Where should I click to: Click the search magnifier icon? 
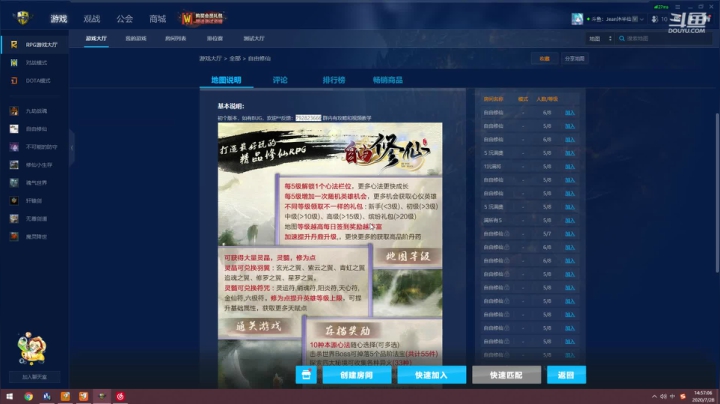click(622, 39)
